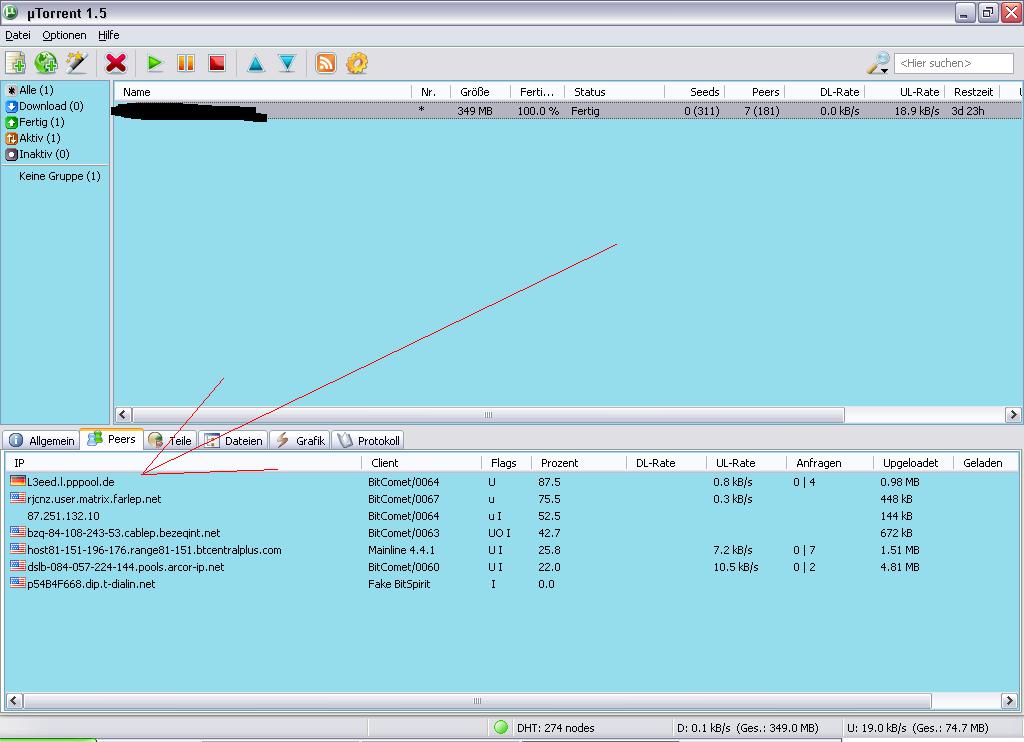Select the 349 MB torrent row
This screenshot has height=742, width=1024.
coord(567,111)
